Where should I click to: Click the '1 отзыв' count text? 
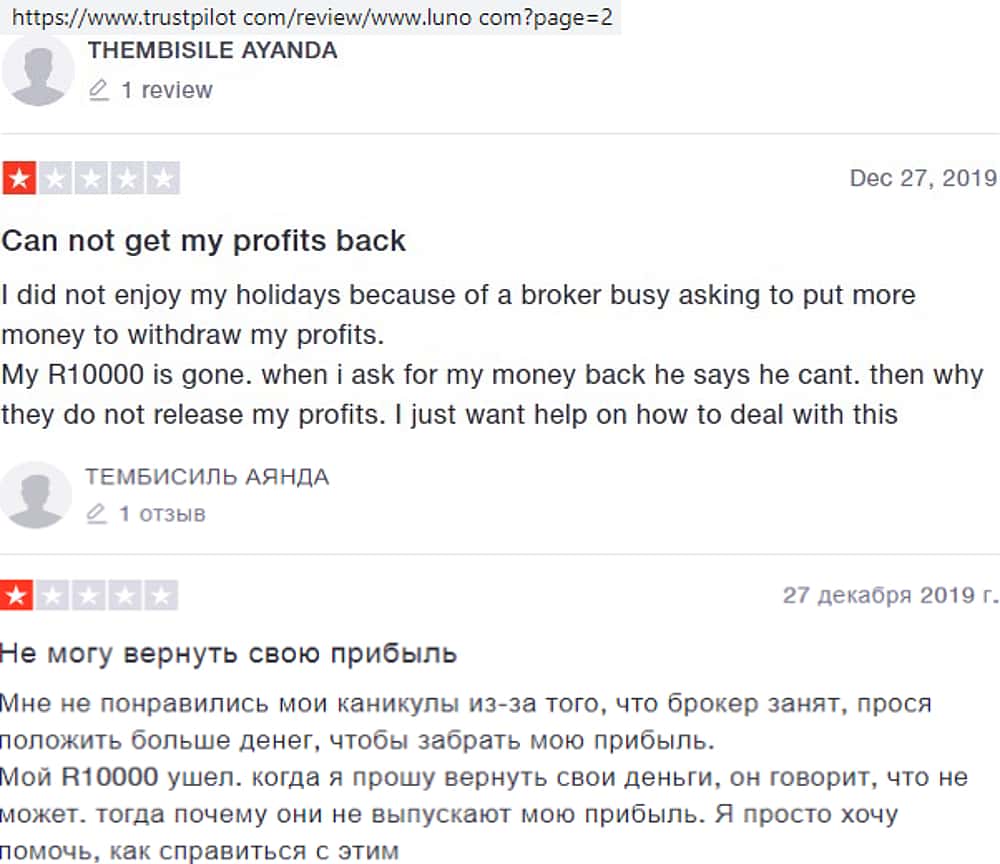162,514
